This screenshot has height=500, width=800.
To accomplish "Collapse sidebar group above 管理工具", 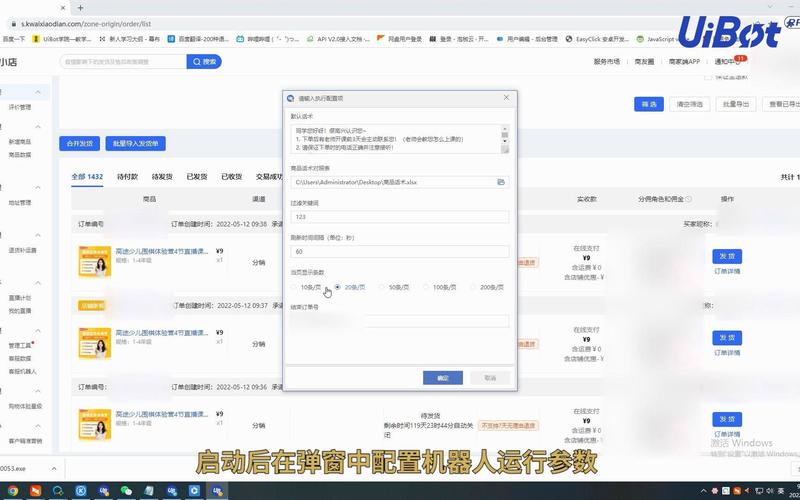I will [x=38, y=331].
